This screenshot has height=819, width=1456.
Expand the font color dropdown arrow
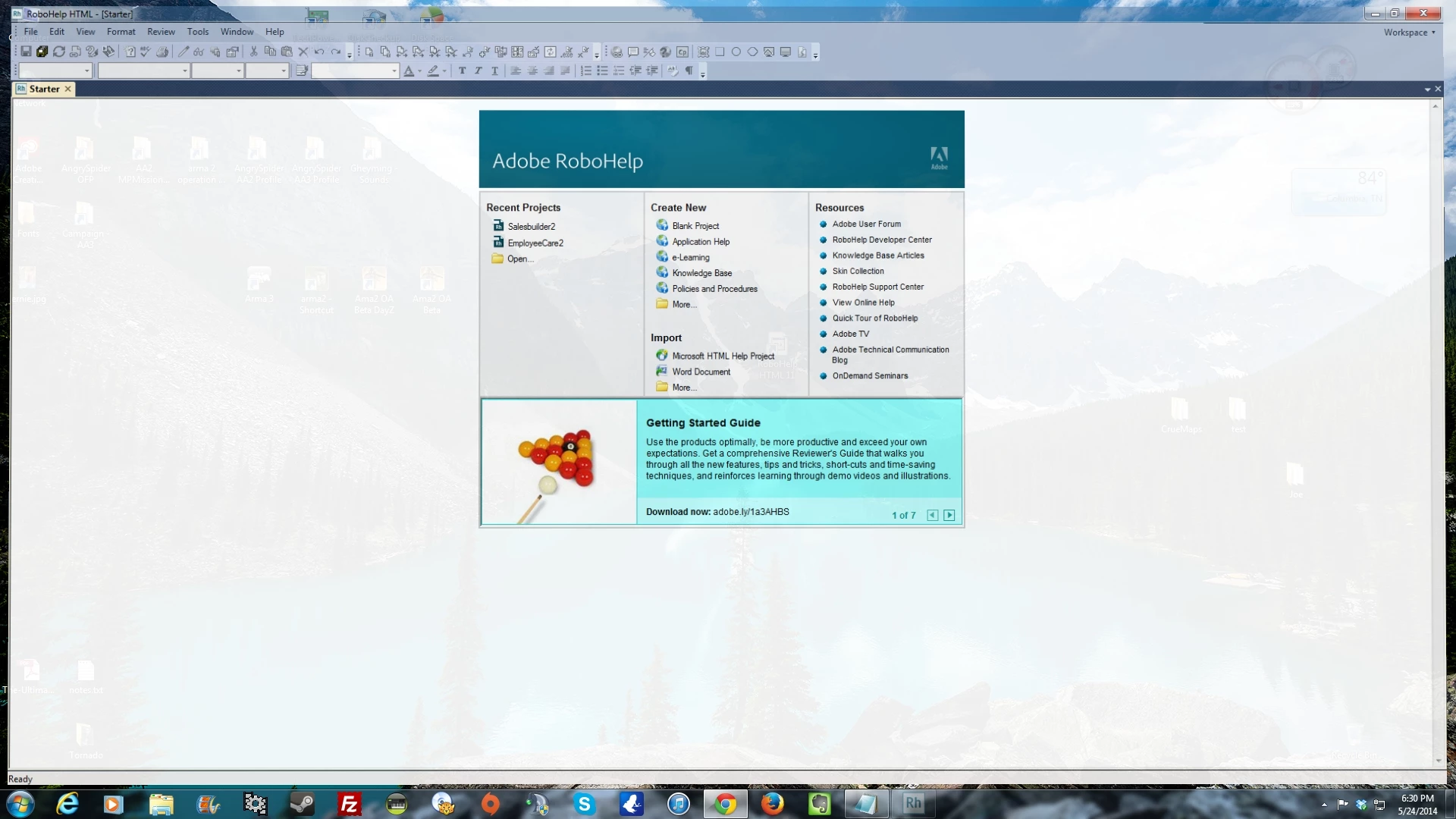point(419,71)
